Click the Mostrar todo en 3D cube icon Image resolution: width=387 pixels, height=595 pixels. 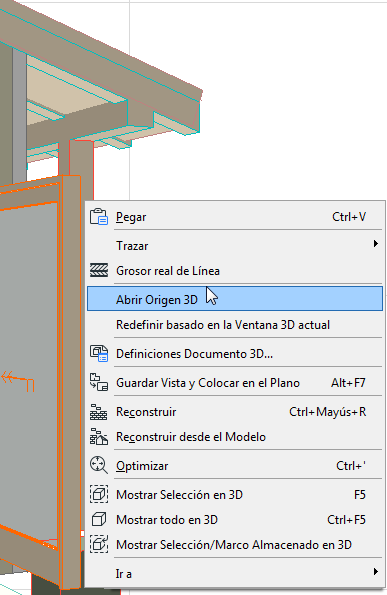pos(99,519)
